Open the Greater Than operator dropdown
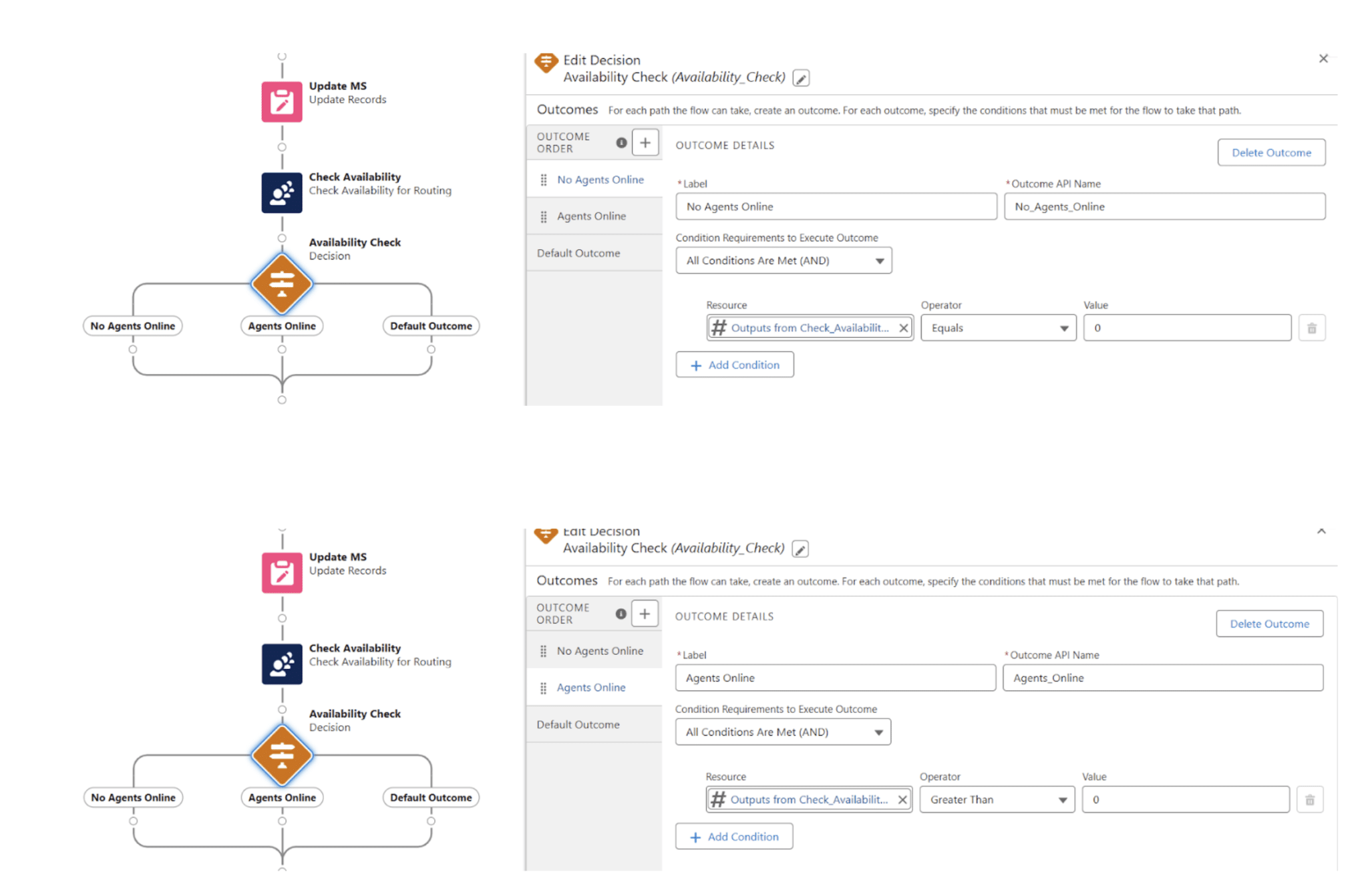1368x896 pixels. [x=996, y=799]
